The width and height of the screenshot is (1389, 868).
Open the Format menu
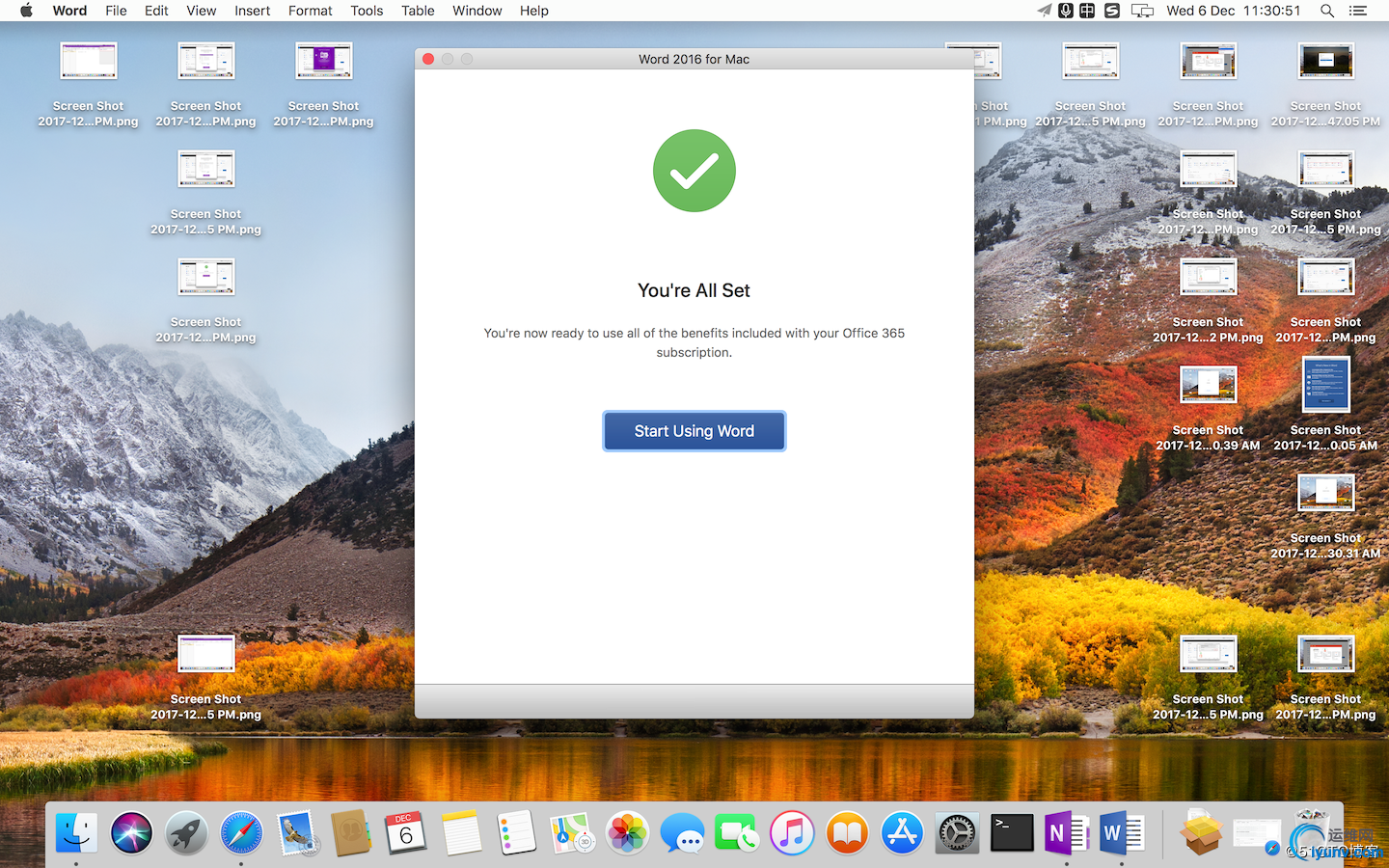point(310,11)
